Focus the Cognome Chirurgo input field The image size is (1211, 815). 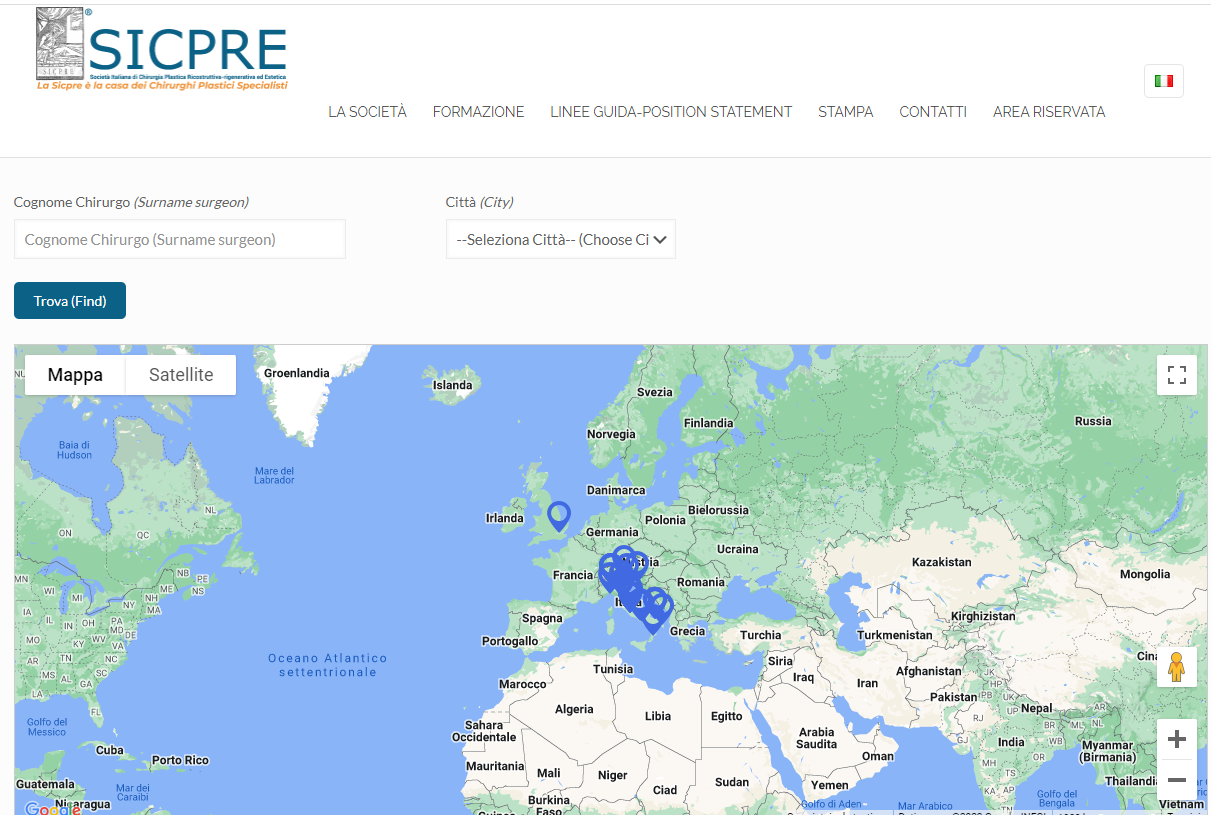[180, 240]
